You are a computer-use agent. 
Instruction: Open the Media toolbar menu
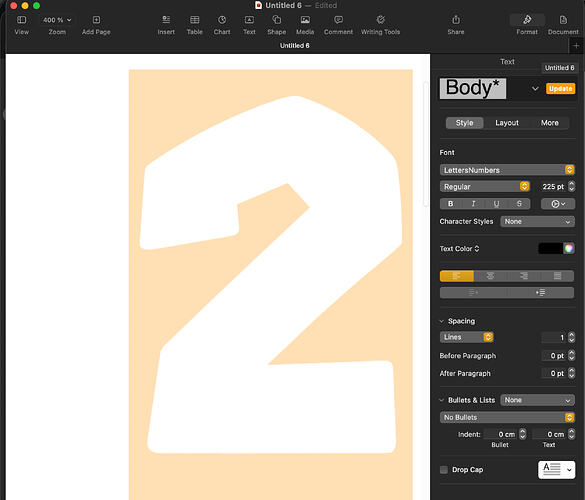tap(305, 25)
